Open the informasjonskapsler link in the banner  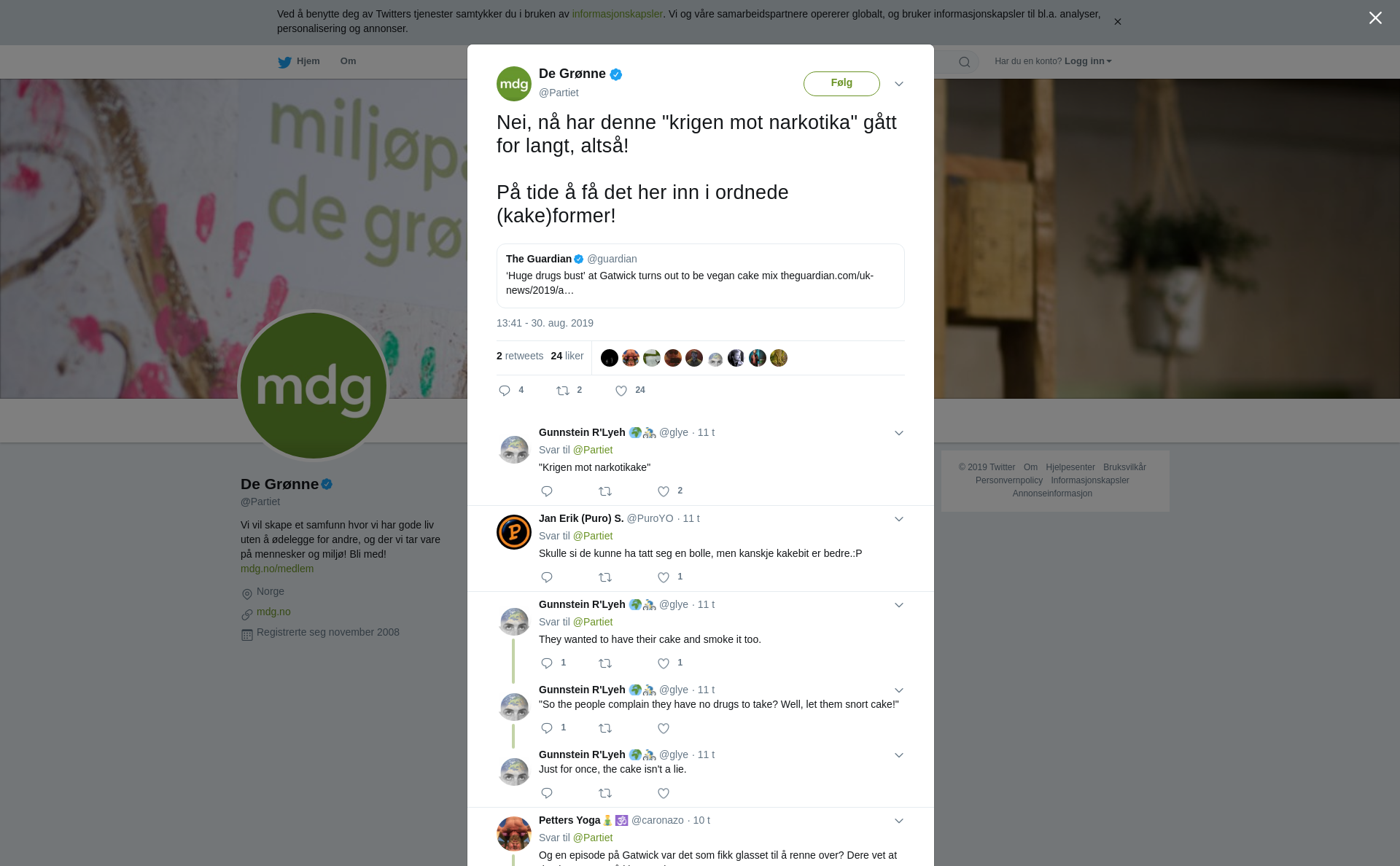point(617,14)
